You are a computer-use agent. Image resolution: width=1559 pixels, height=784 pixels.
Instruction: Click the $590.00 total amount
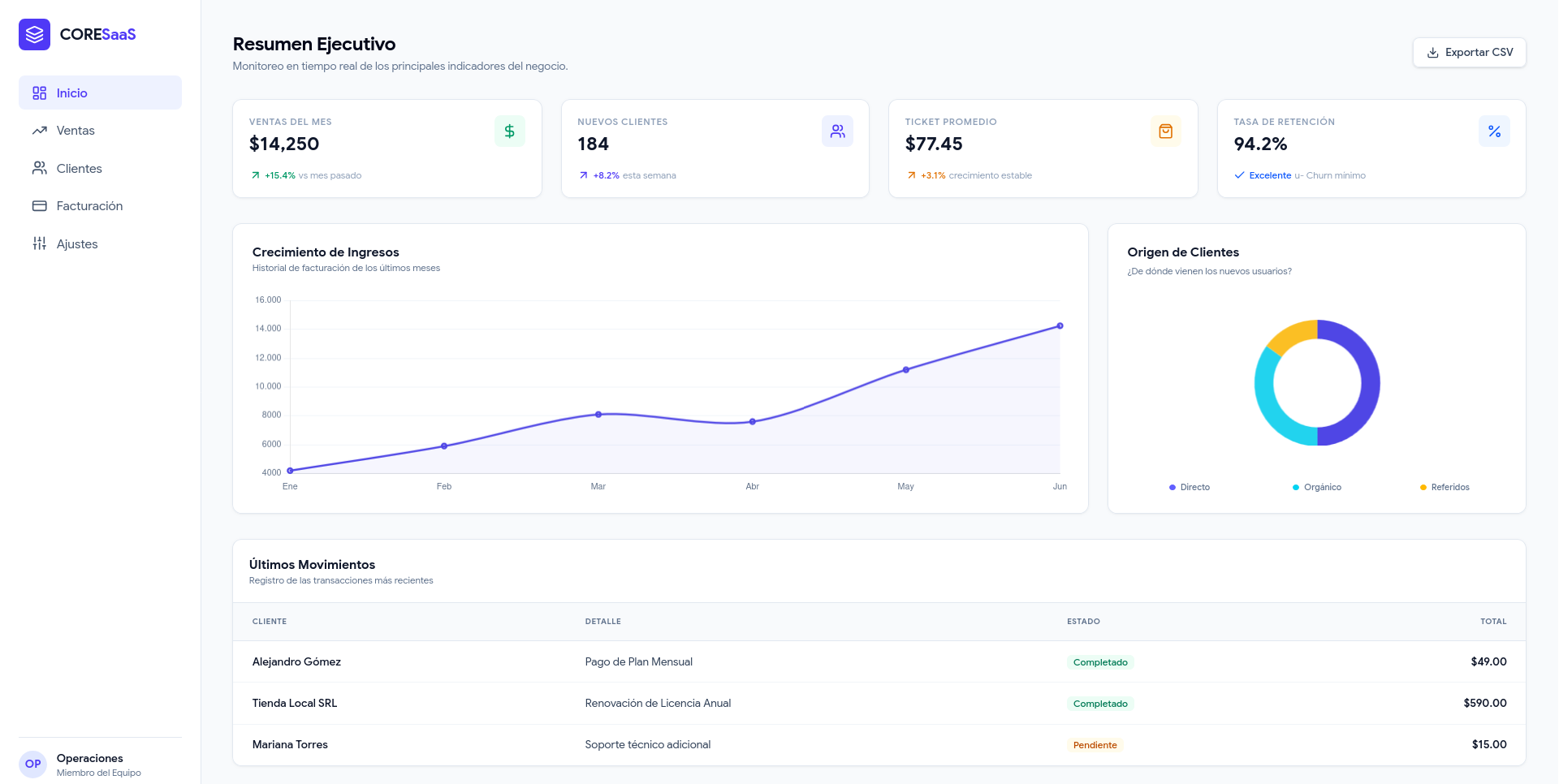[x=1485, y=704]
